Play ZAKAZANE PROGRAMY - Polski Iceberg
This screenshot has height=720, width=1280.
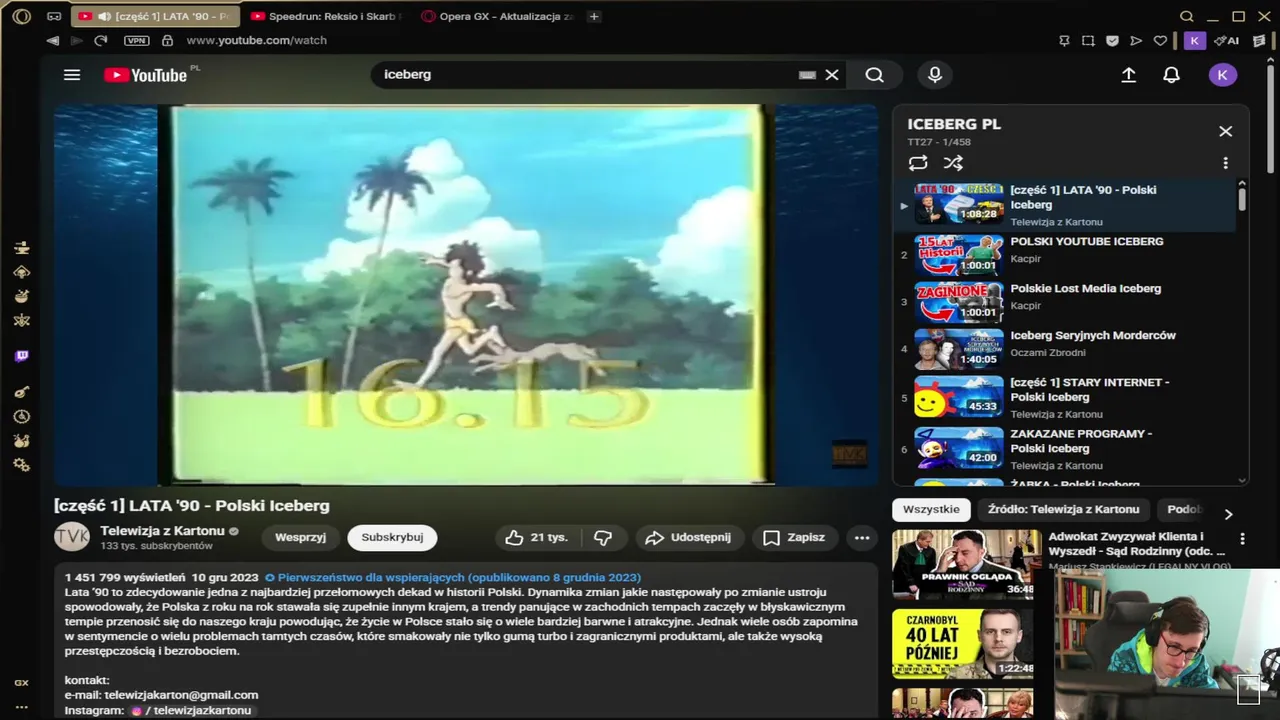pos(1064,449)
